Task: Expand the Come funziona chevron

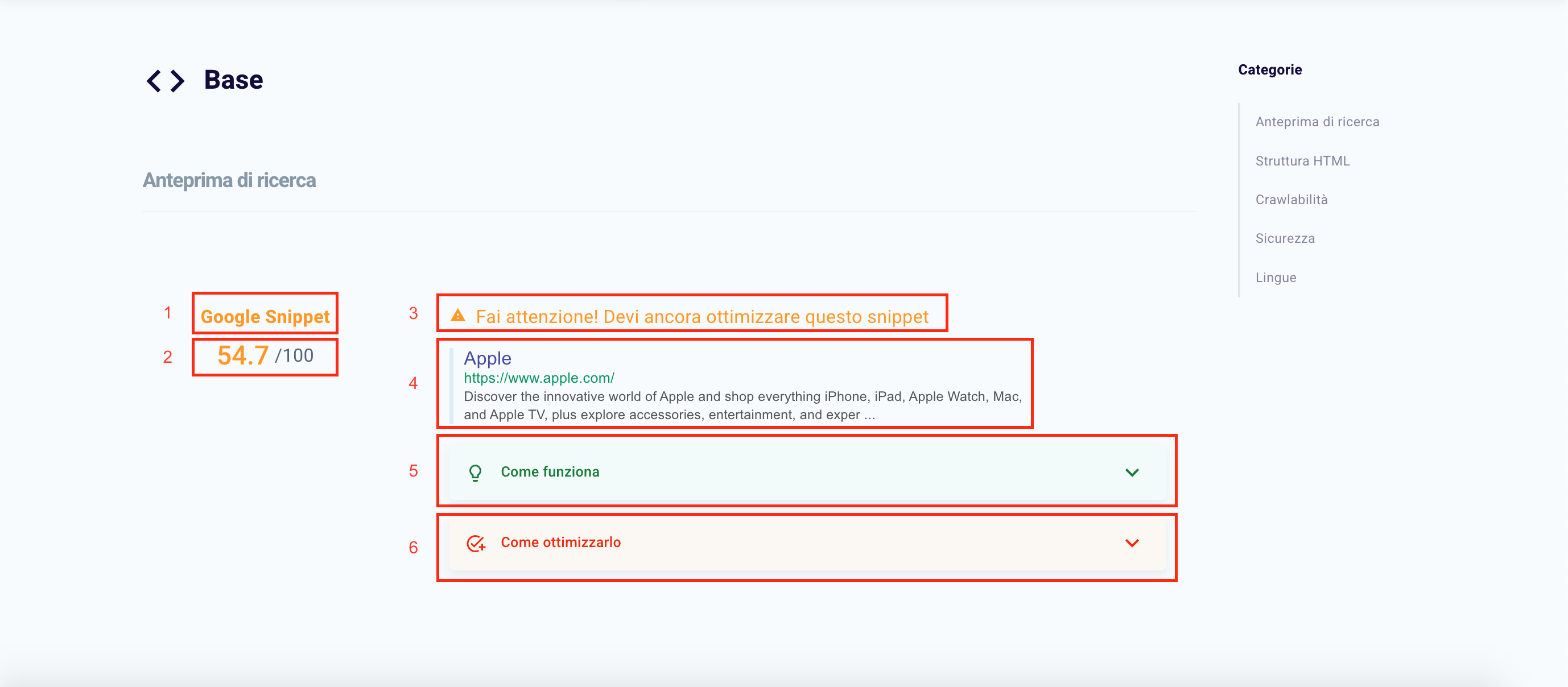Action: click(1132, 473)
